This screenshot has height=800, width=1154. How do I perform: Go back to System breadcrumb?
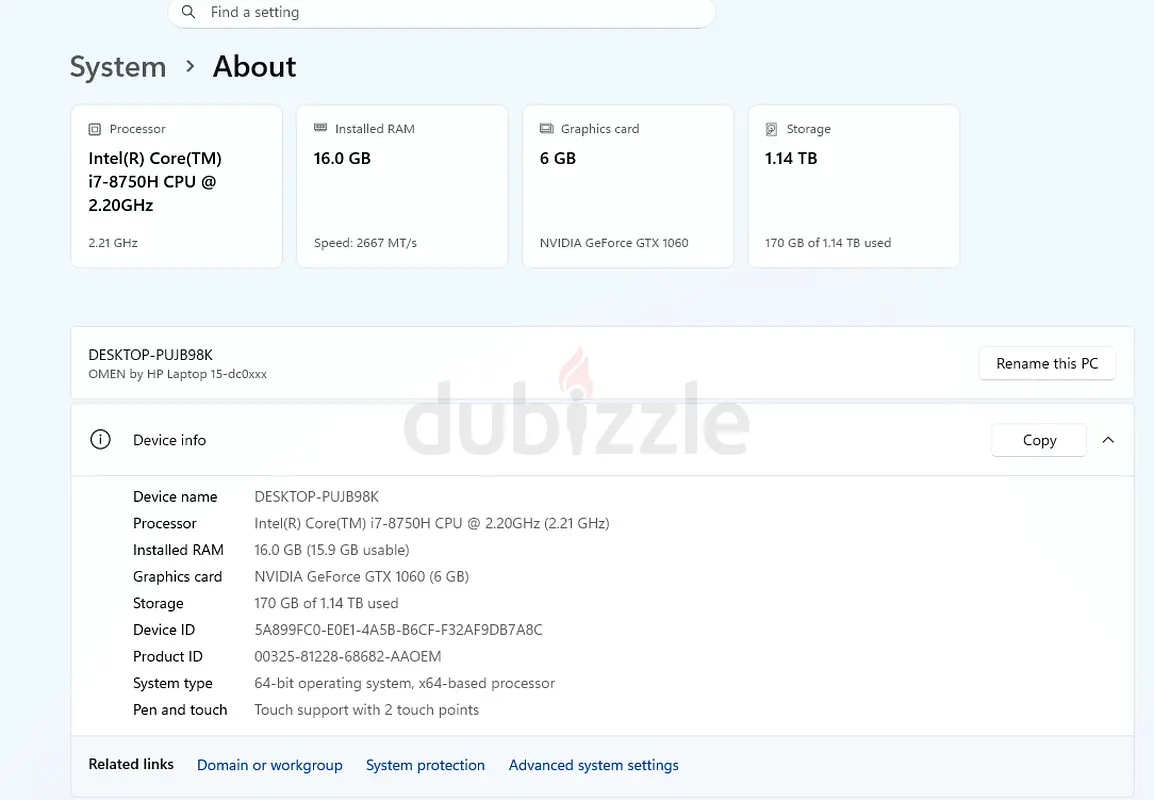[118, 67]
